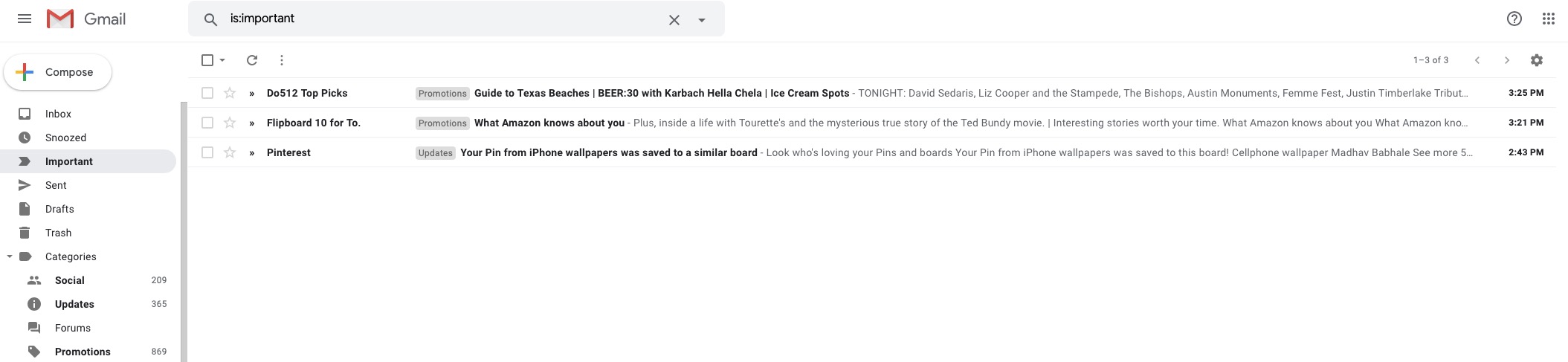Click the Inbox icon in sidebar
Viewport: 1568px width, 362px height.
pyautogui.click(x=25, y=114)
